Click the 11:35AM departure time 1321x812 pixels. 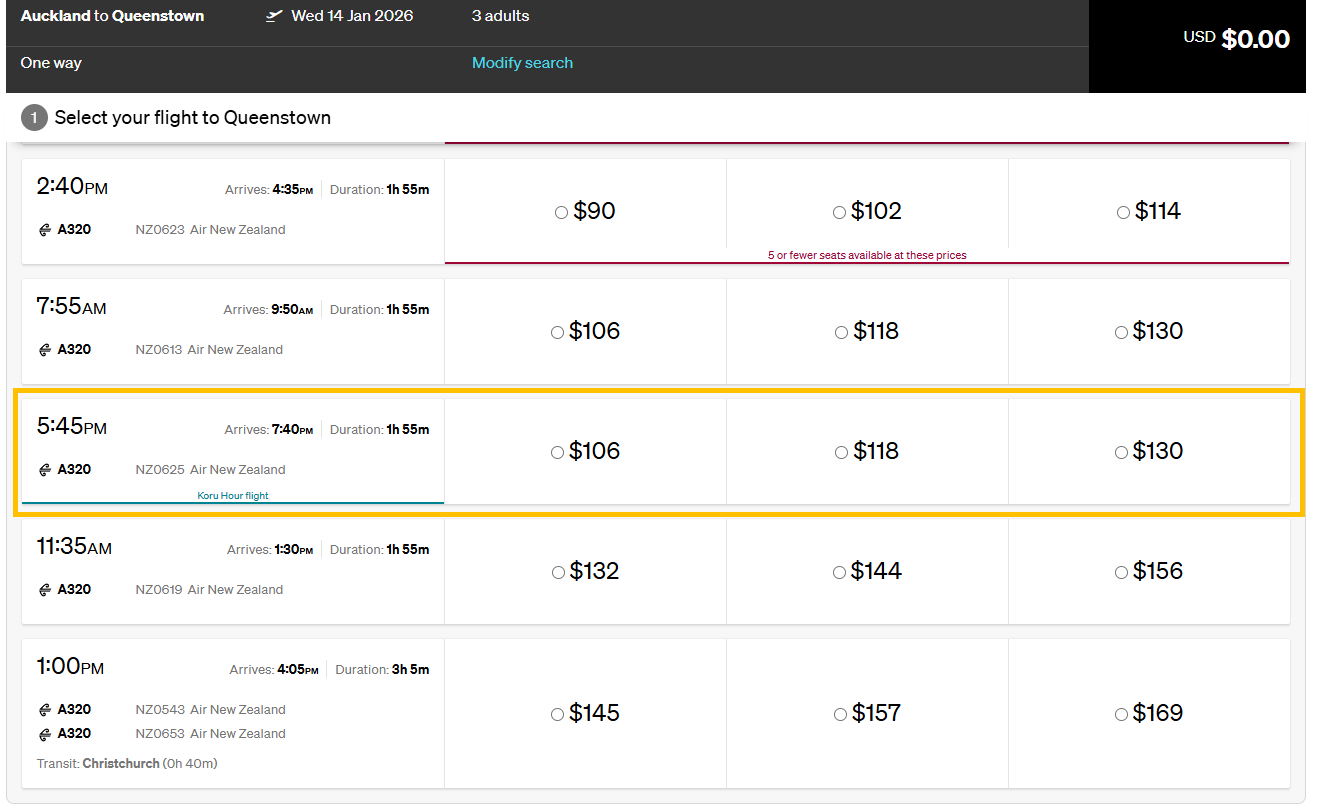74,547
